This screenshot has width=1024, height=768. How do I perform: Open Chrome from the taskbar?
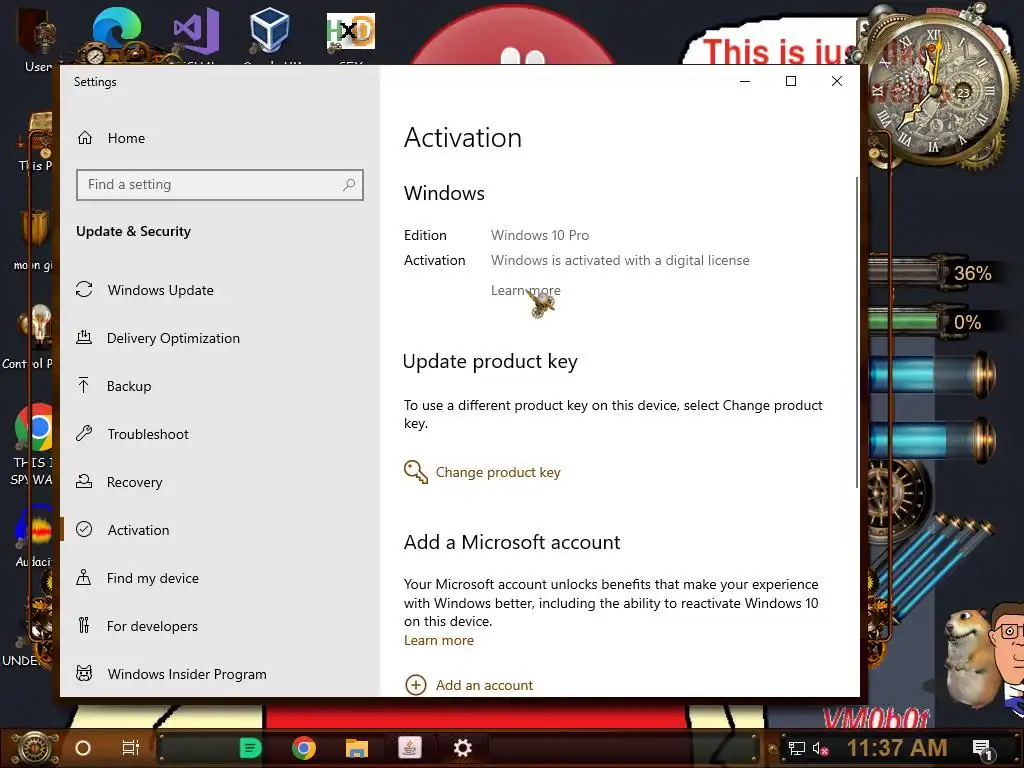[304, 748]
